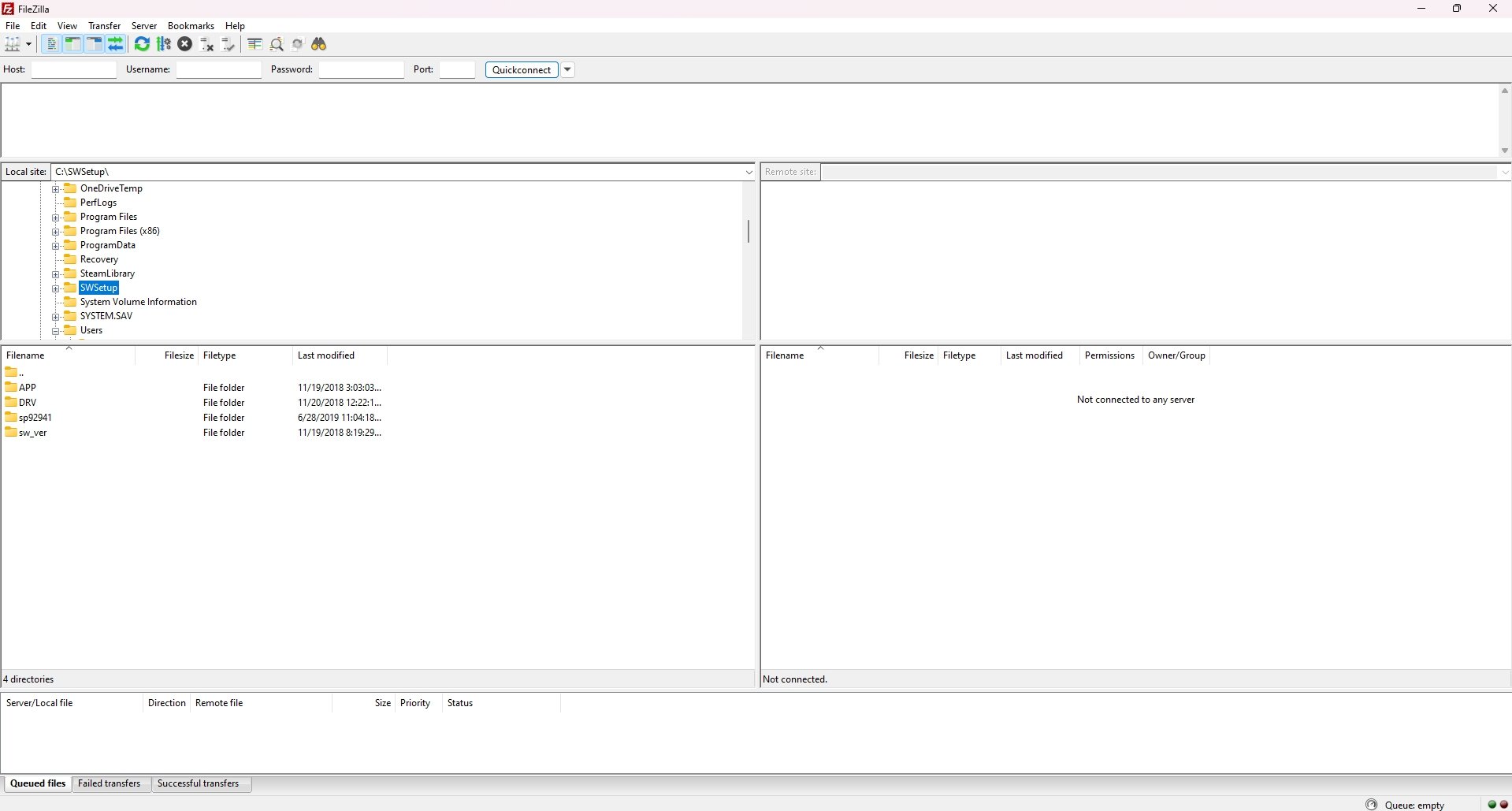Expand Program Files (x86) node
Screen dimensions: 1512x811
coord(56,232)
